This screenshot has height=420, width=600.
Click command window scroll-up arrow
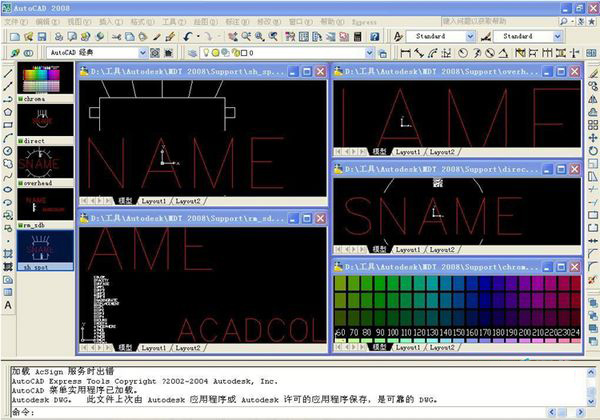point(591,372)
